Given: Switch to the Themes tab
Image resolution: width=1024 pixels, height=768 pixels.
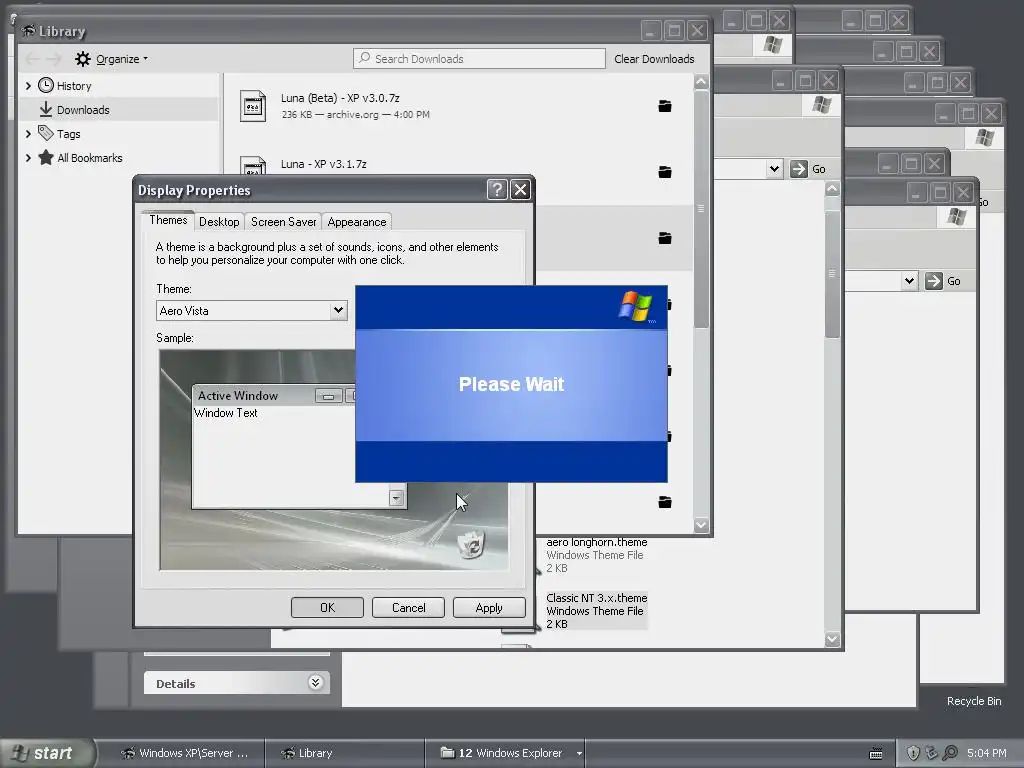Looking at the screenshot, I should pos(168,220).
